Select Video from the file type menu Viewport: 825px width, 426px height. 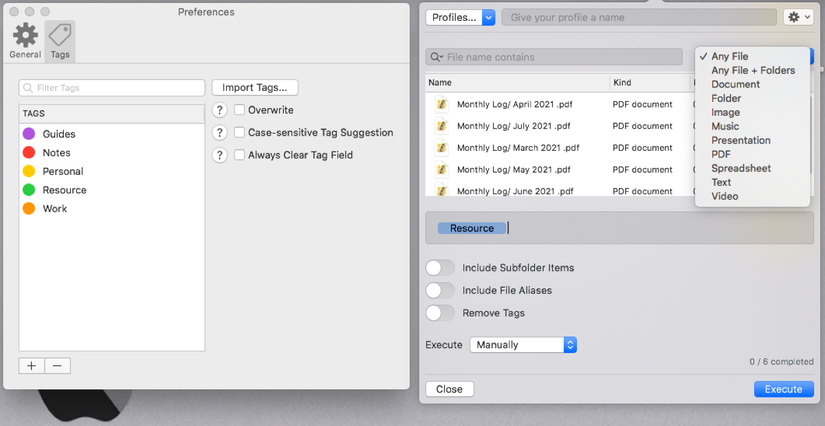752,196
